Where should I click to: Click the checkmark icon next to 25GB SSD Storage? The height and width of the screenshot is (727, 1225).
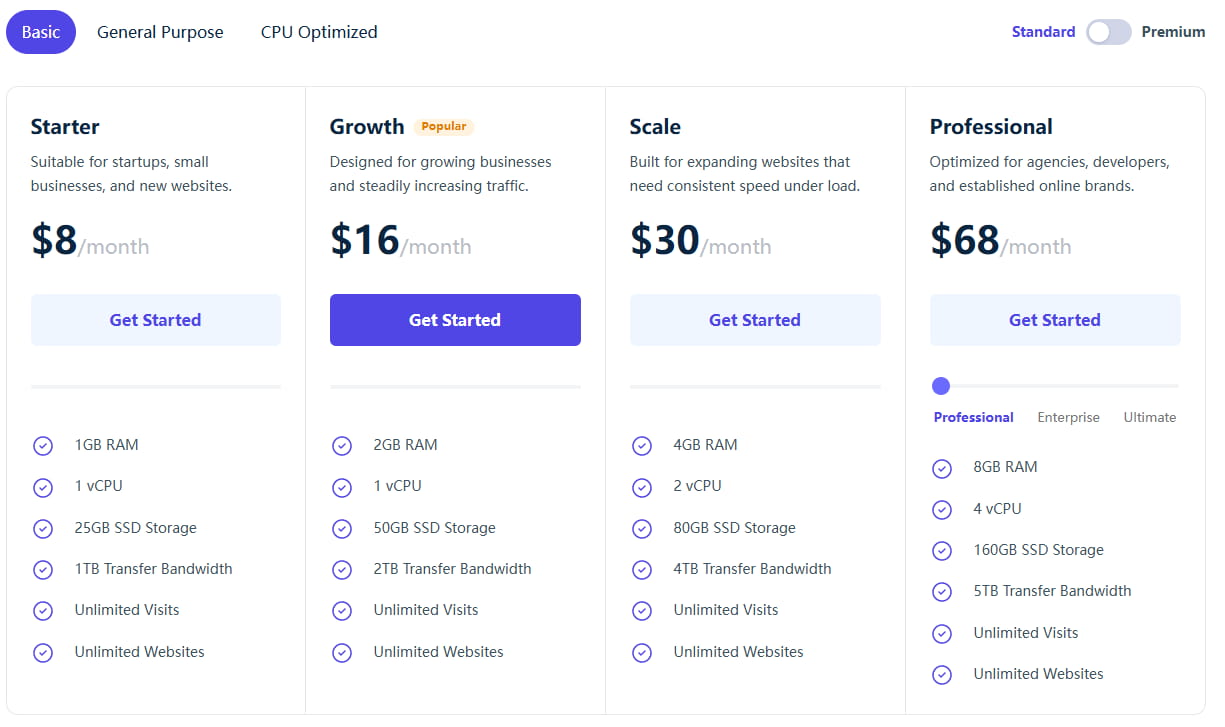click(43, 529)
